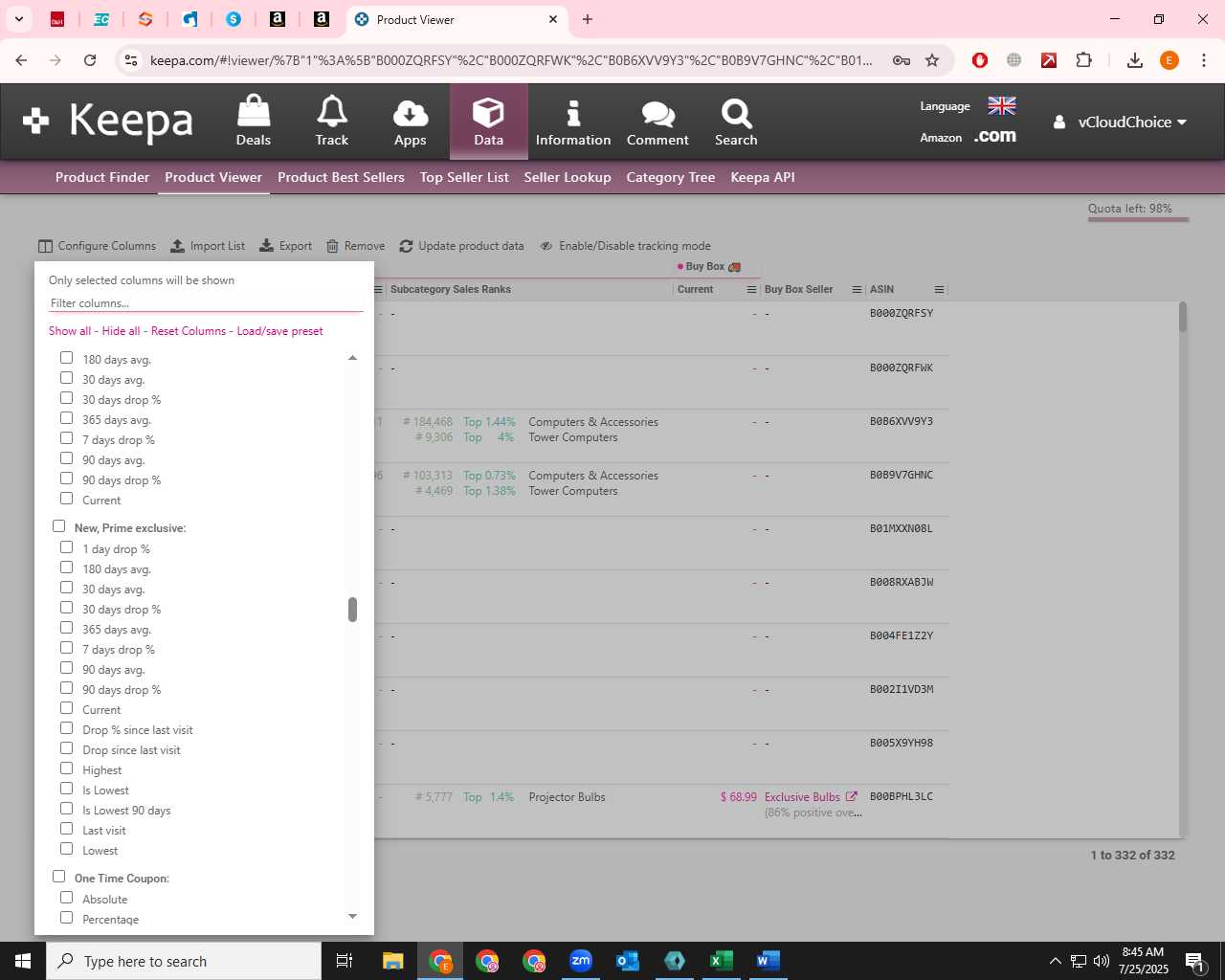Screen dimensions: 1225x980
Task: Click the column list scrollbar thumb
Action: click(352, 610)
